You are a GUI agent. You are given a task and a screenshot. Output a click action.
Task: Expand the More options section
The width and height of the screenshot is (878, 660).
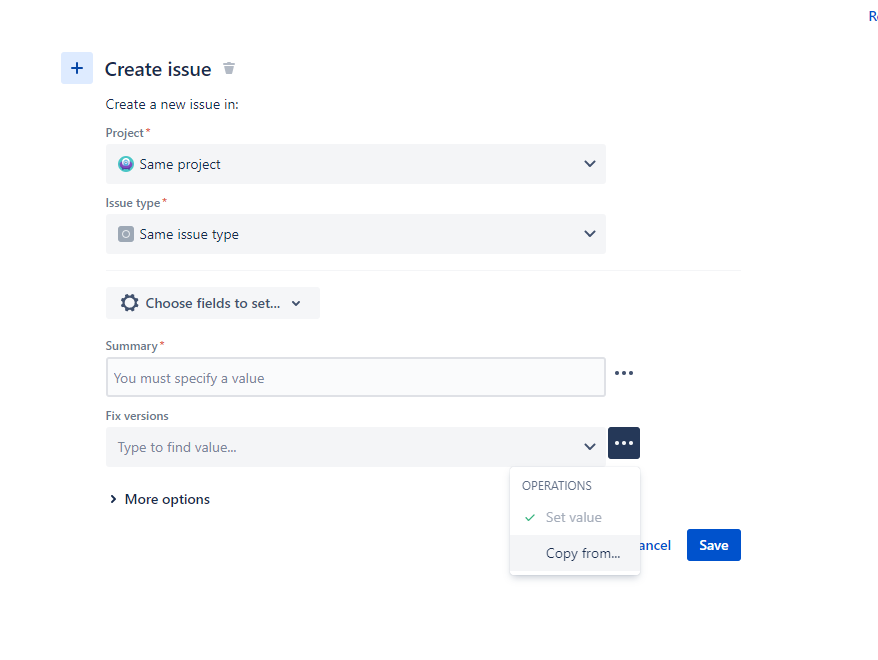(160, 499)
